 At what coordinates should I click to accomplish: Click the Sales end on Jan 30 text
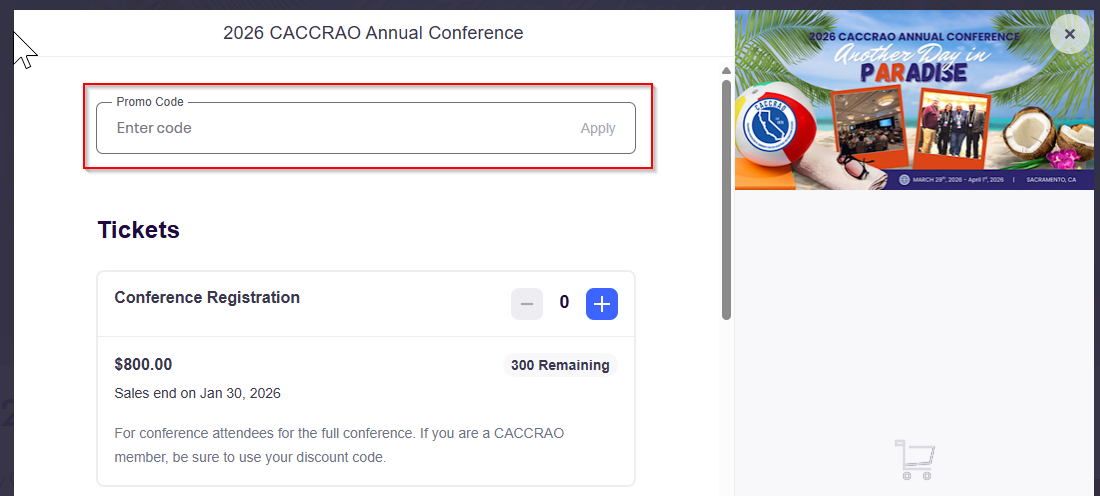tap(197, 393)
